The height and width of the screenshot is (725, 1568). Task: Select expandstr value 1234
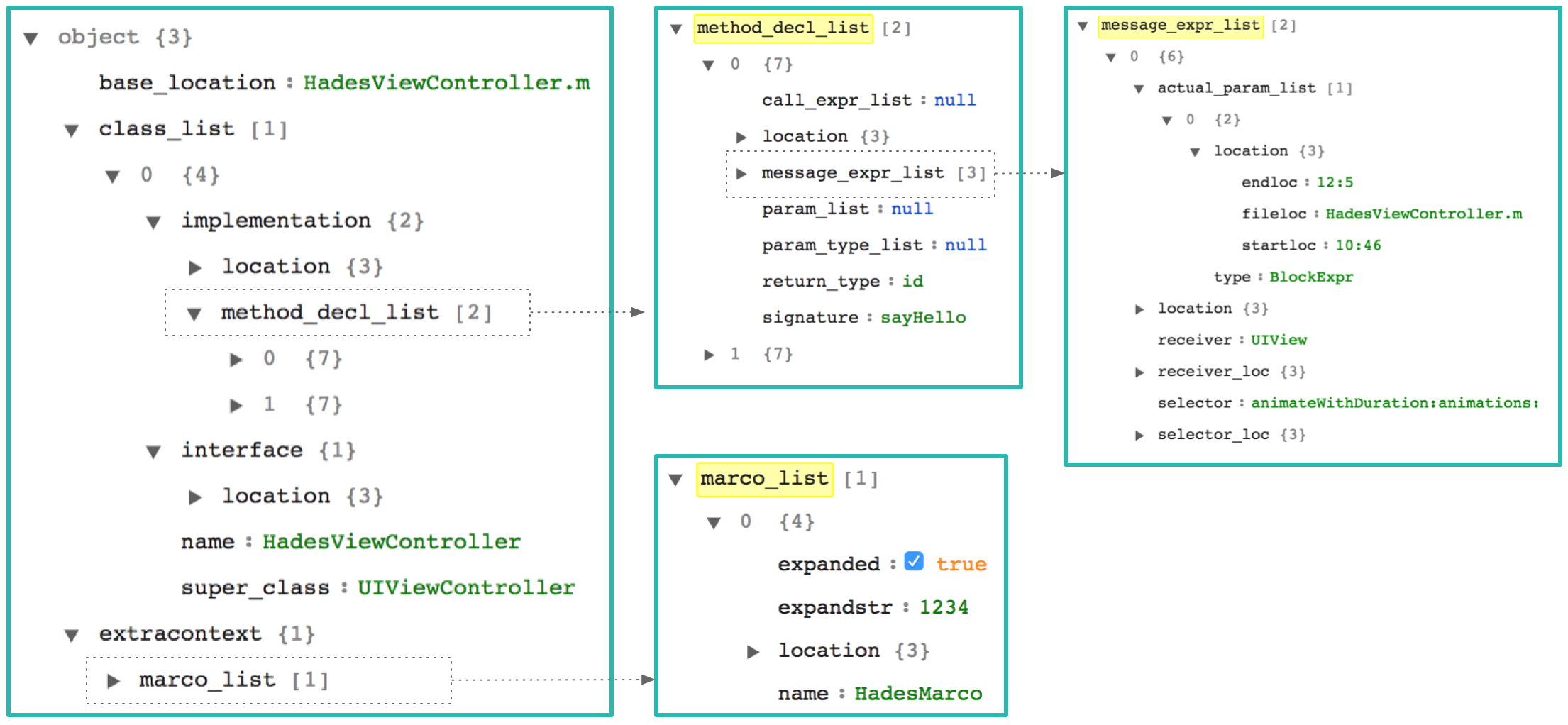[x=944, y=608]
